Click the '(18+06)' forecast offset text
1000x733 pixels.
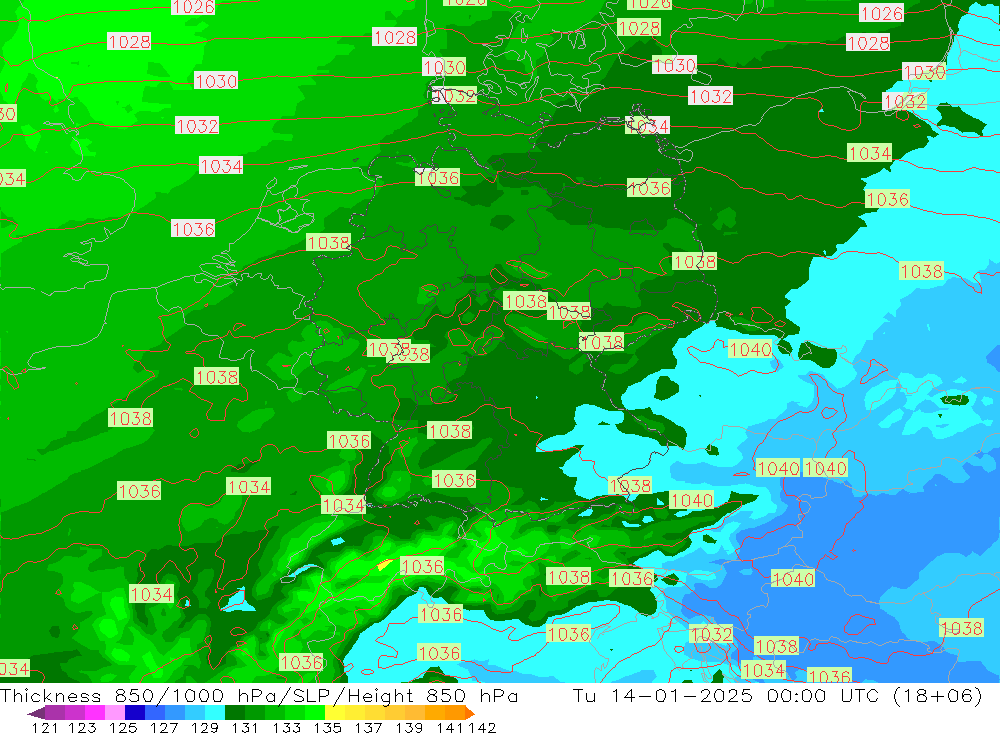938,695
